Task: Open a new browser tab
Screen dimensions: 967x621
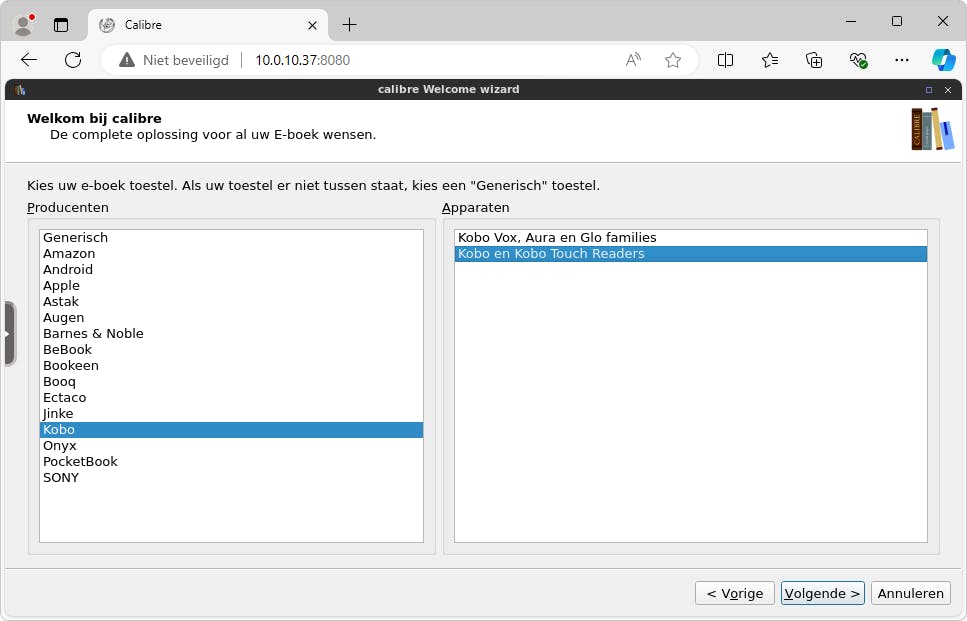Action: pos(349,25)
